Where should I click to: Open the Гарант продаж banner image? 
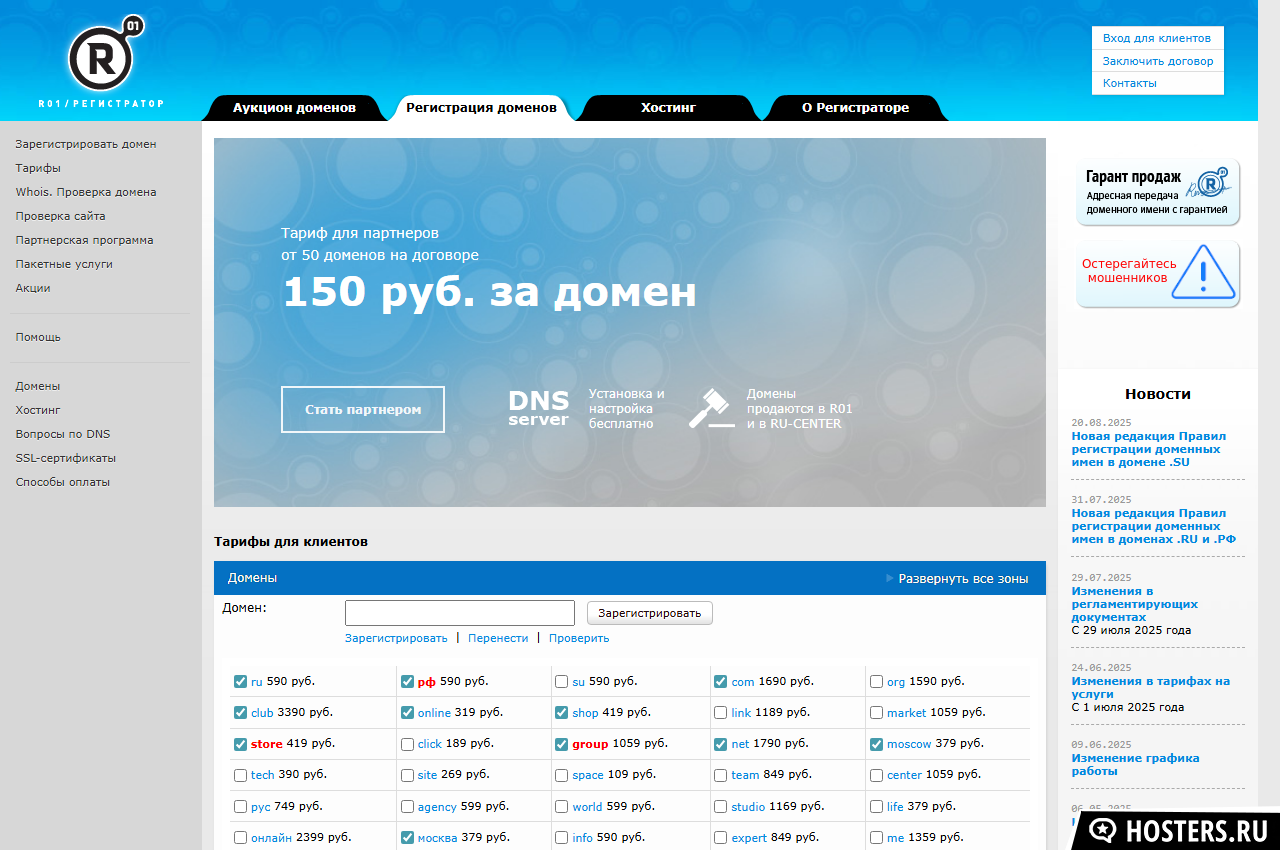(1158, 192)
